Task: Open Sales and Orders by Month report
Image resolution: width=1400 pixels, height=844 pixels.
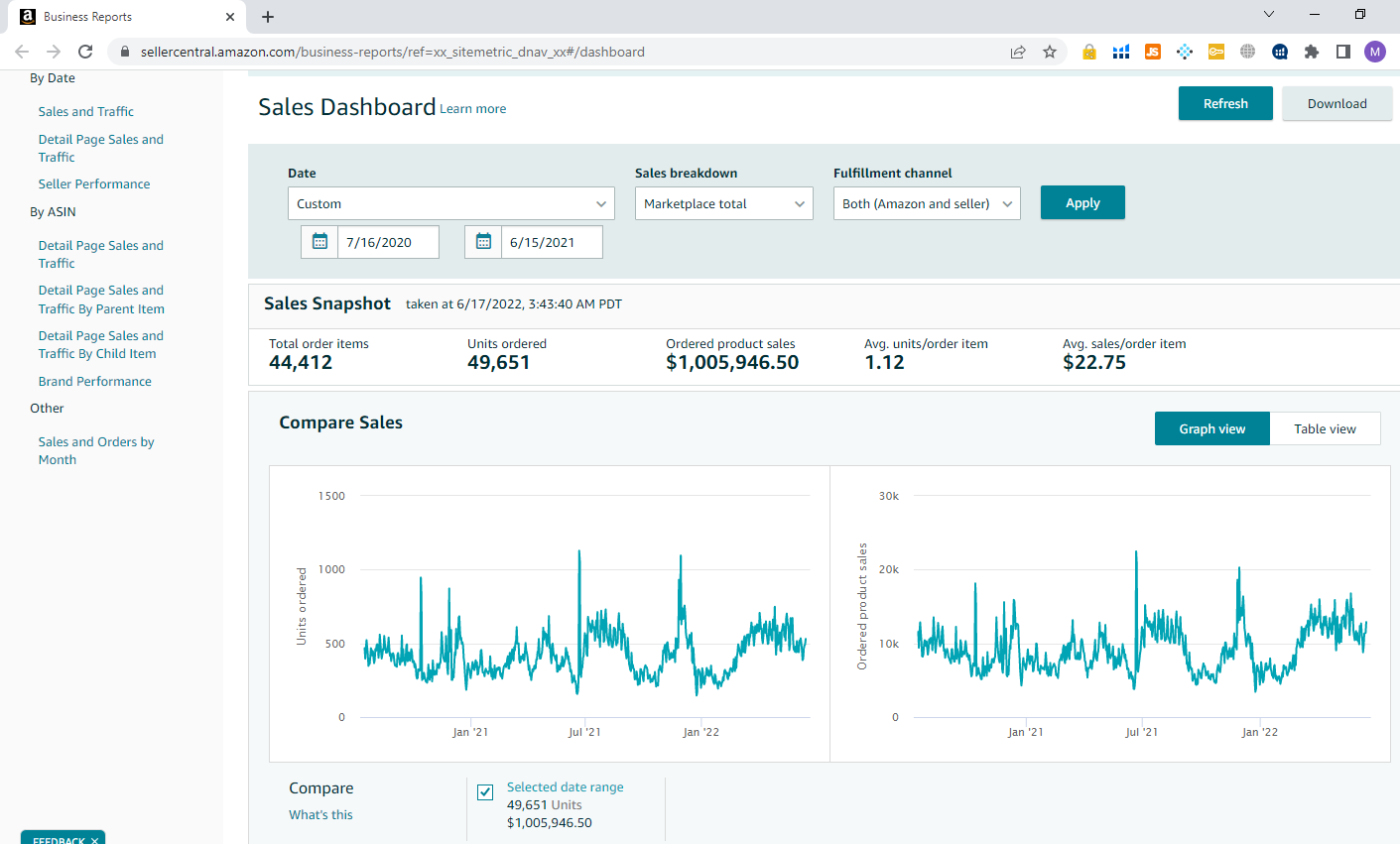Action: 96,450
